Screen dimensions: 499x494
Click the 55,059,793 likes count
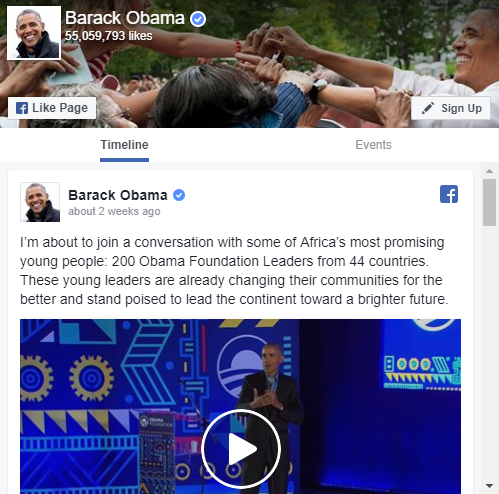coord(109,36)
